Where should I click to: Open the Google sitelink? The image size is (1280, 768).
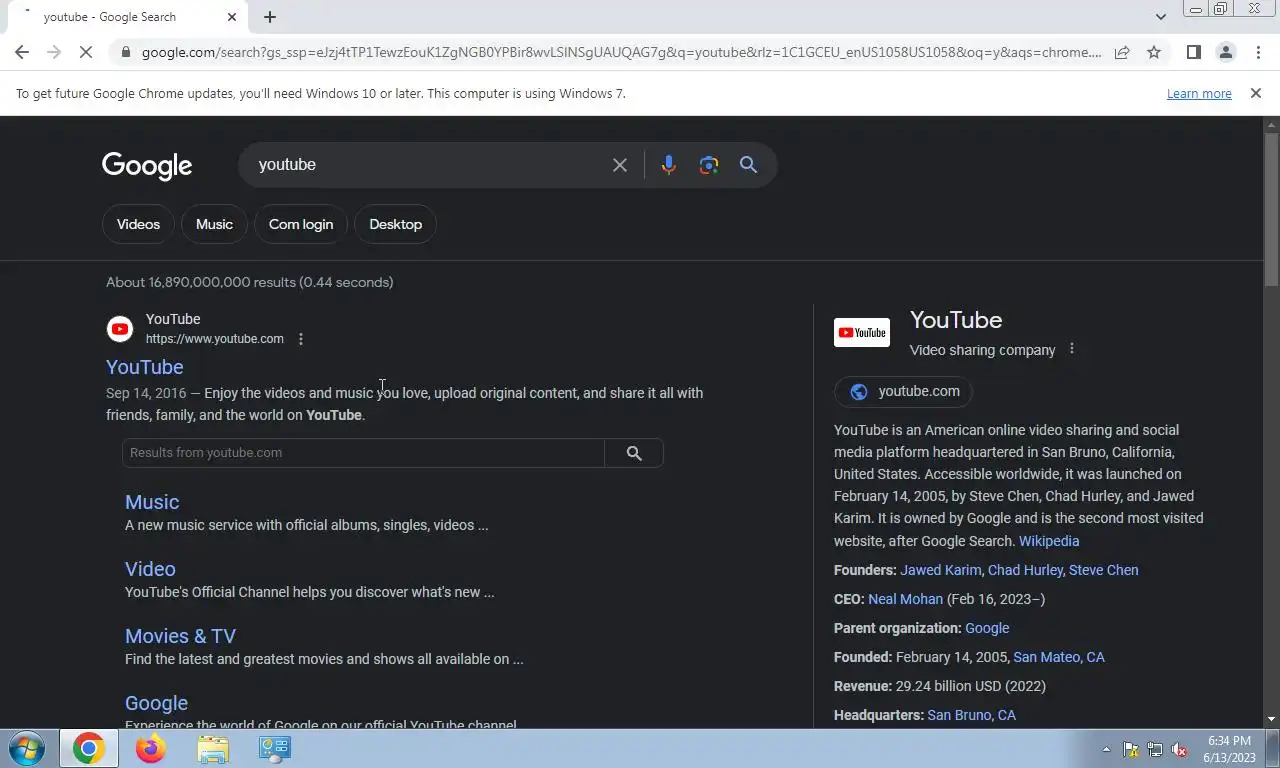tap(156, 703)
